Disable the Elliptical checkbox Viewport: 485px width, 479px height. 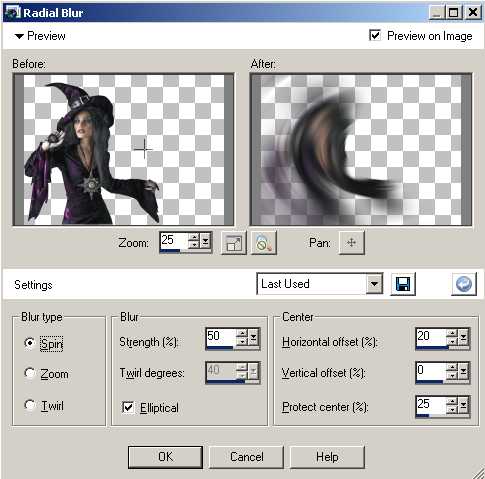[128, 407]
